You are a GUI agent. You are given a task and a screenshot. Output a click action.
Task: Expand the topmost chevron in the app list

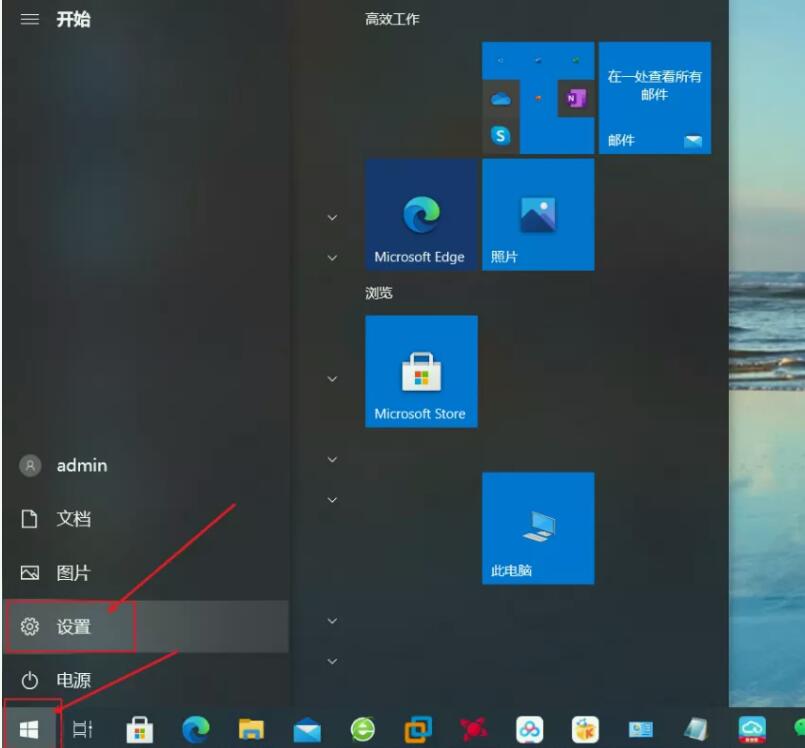(332, 218)
